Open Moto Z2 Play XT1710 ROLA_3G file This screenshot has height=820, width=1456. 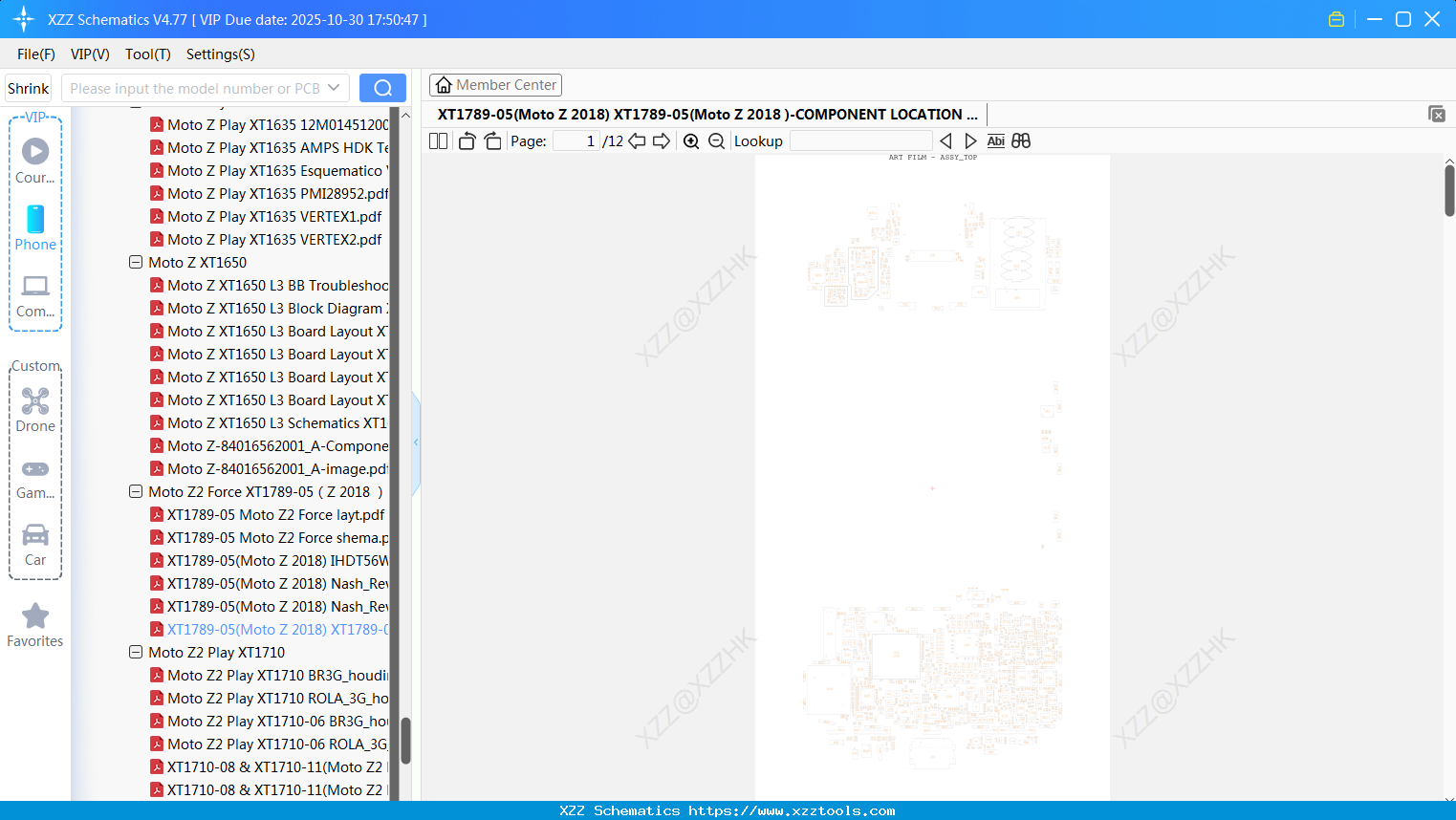(x=270, y=698)
